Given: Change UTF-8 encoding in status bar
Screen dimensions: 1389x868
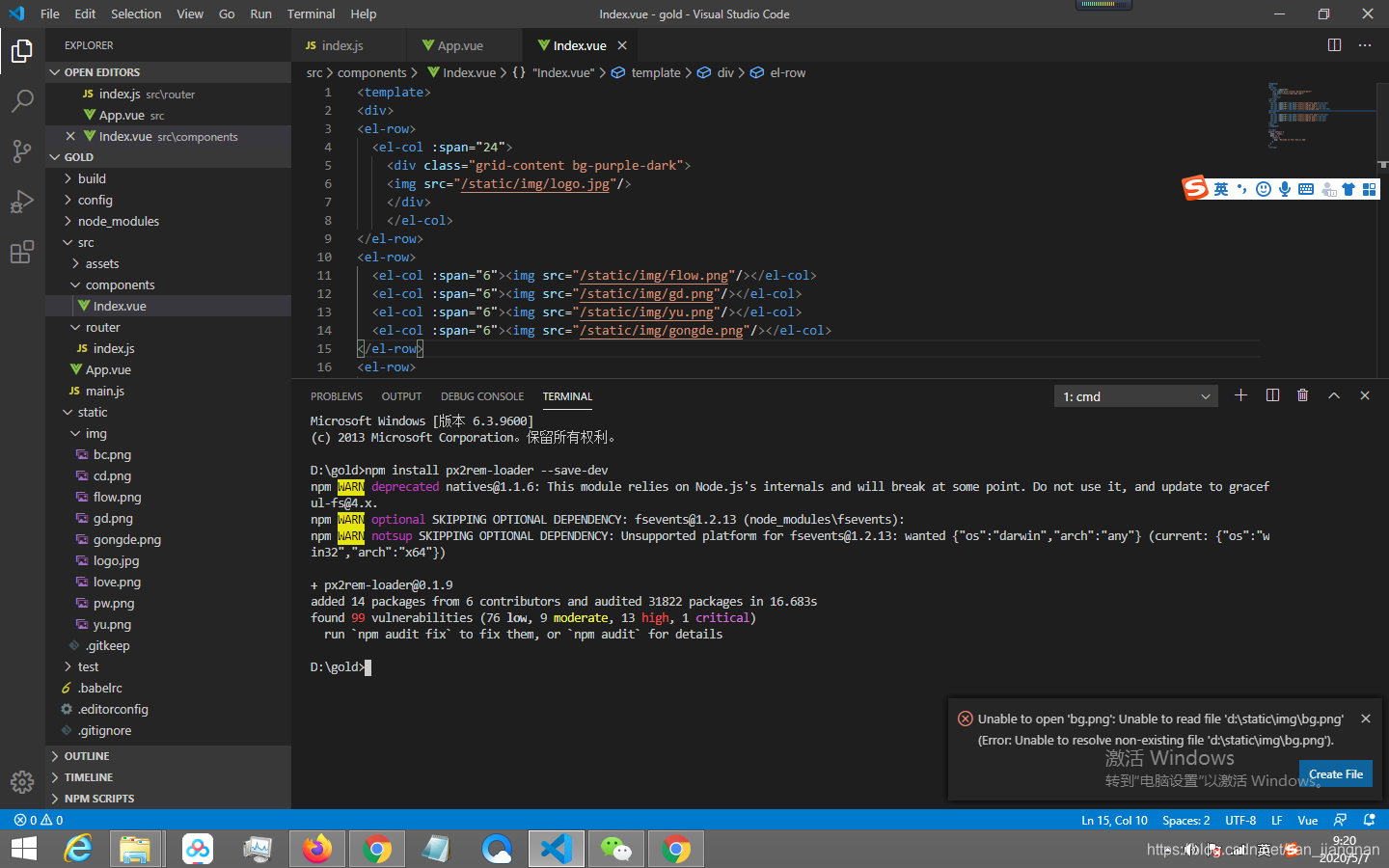Looking at the screenshot, I should click(1240, 820).
